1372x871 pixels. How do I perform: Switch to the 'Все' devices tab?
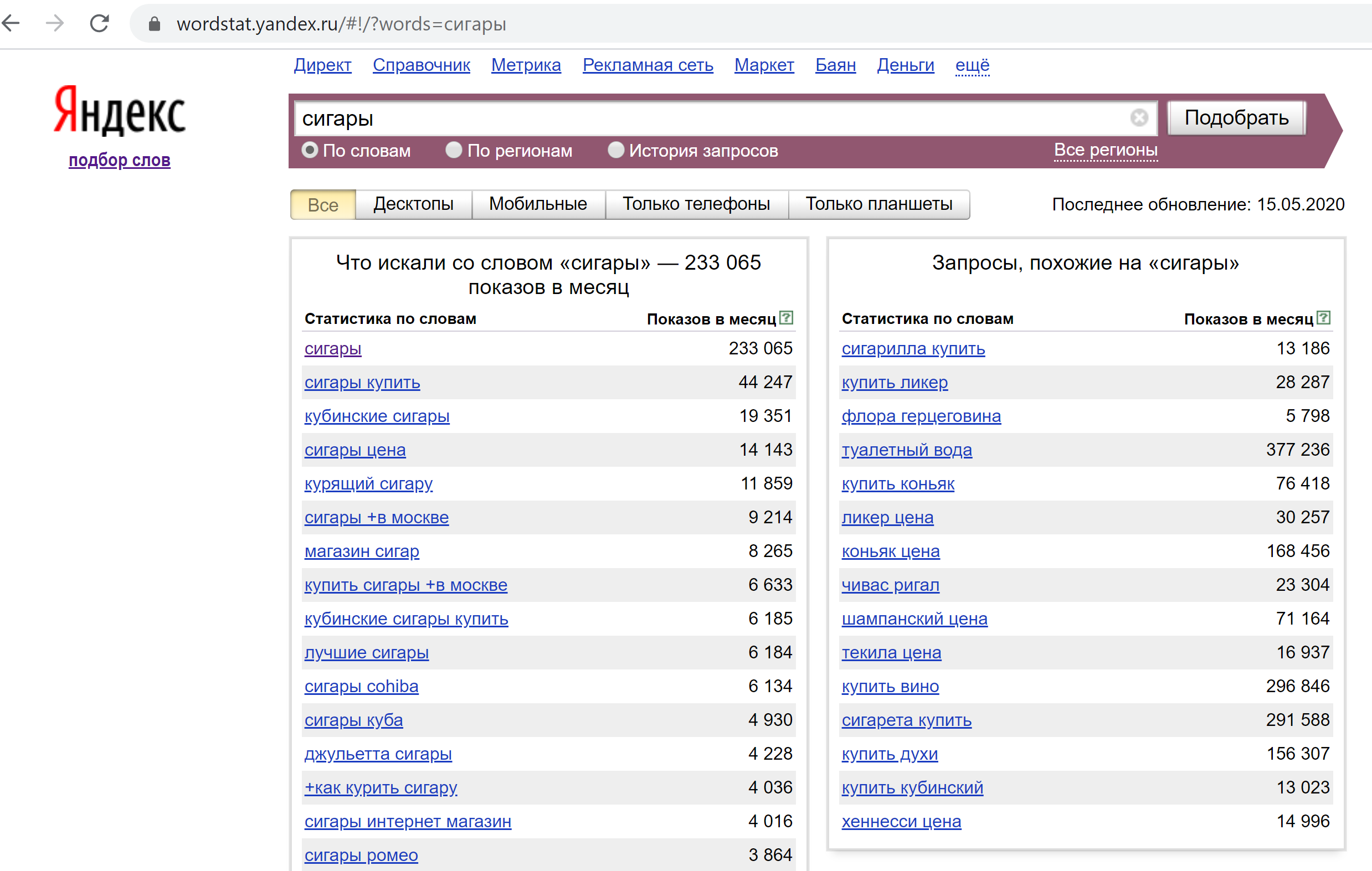[323, 204]
